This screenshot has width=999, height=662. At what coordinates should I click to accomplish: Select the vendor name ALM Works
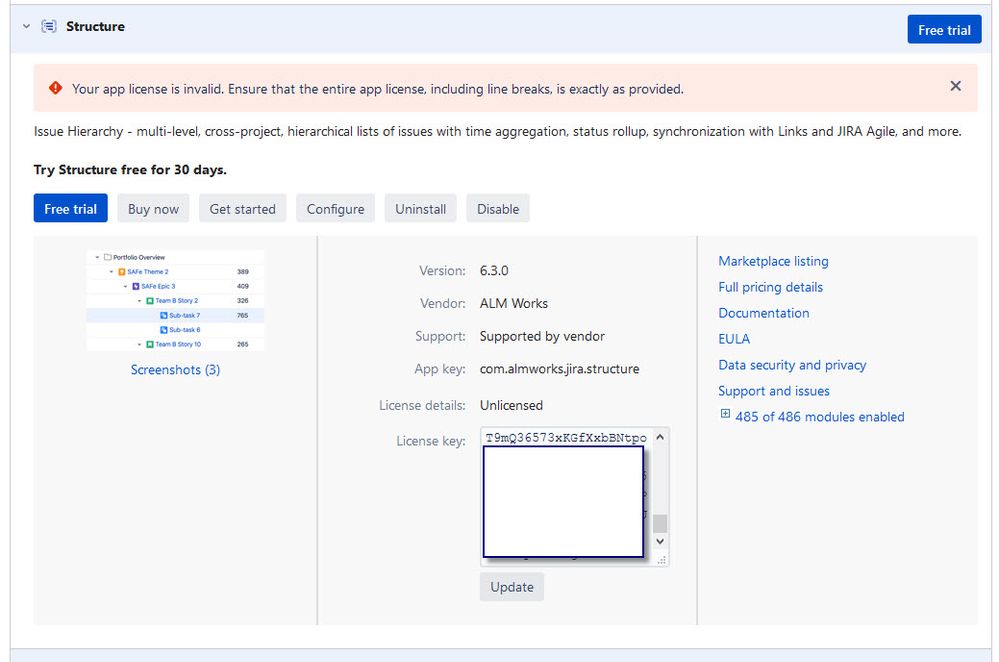(x=514, y=303)
